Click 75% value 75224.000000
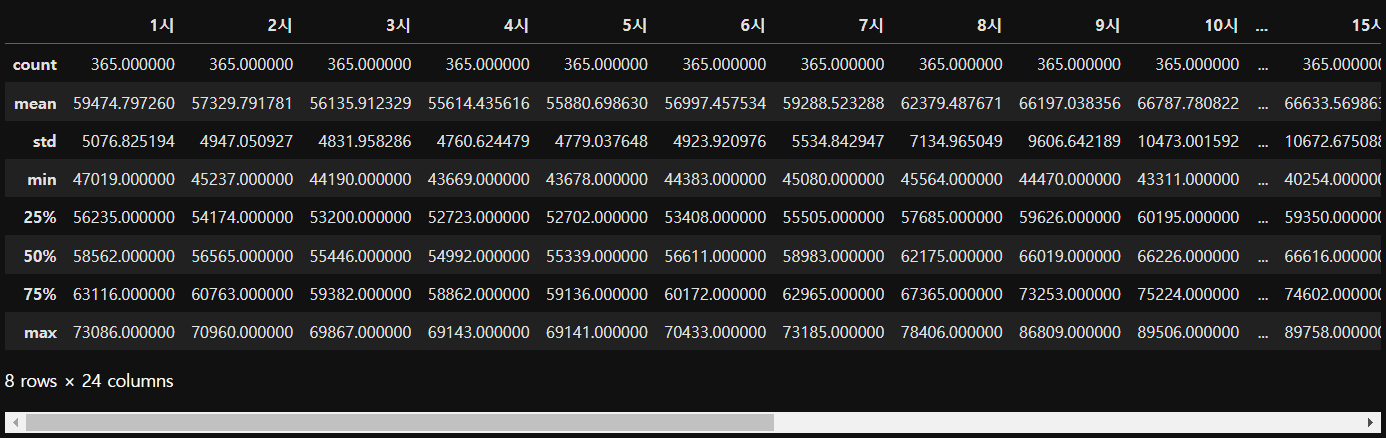Viewport: 1386px width, 438px height. (x=1188, y=295)
